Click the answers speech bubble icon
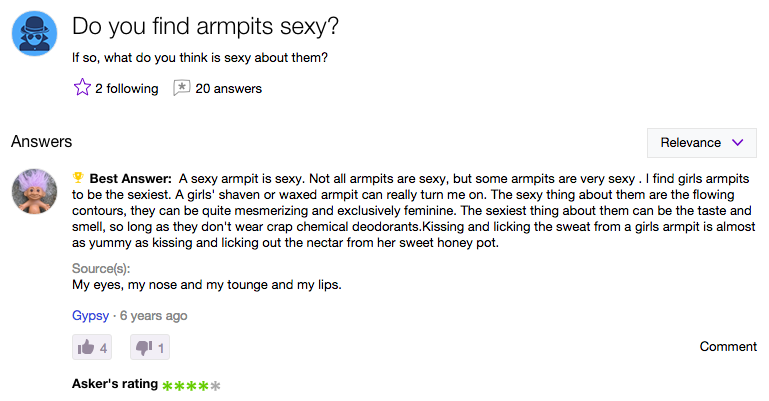 tap(181, 88)
